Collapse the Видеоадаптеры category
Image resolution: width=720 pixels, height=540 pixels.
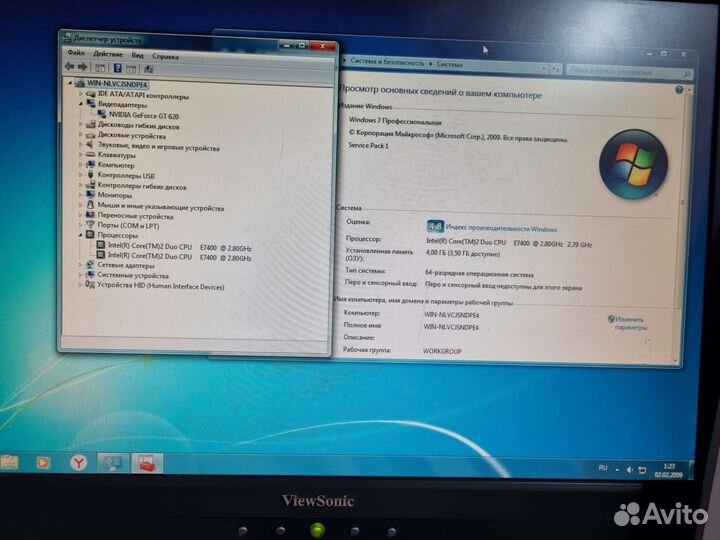pos(82,104)
